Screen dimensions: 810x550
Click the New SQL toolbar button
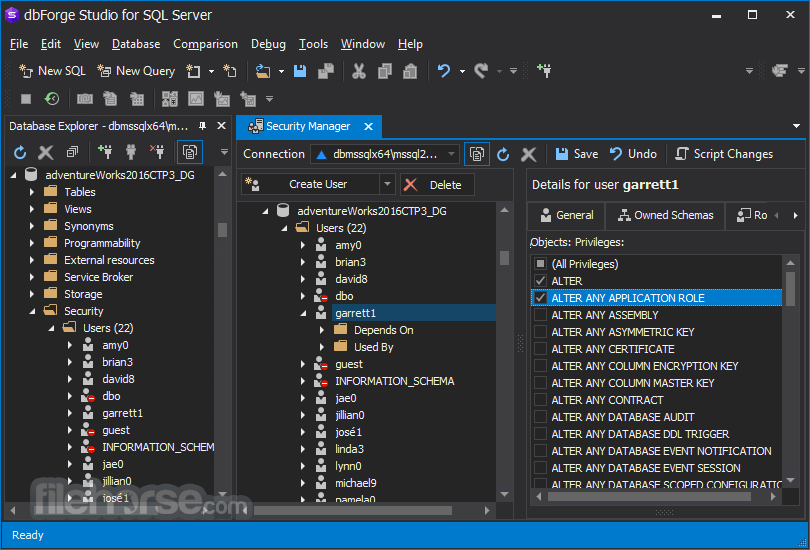52,71
